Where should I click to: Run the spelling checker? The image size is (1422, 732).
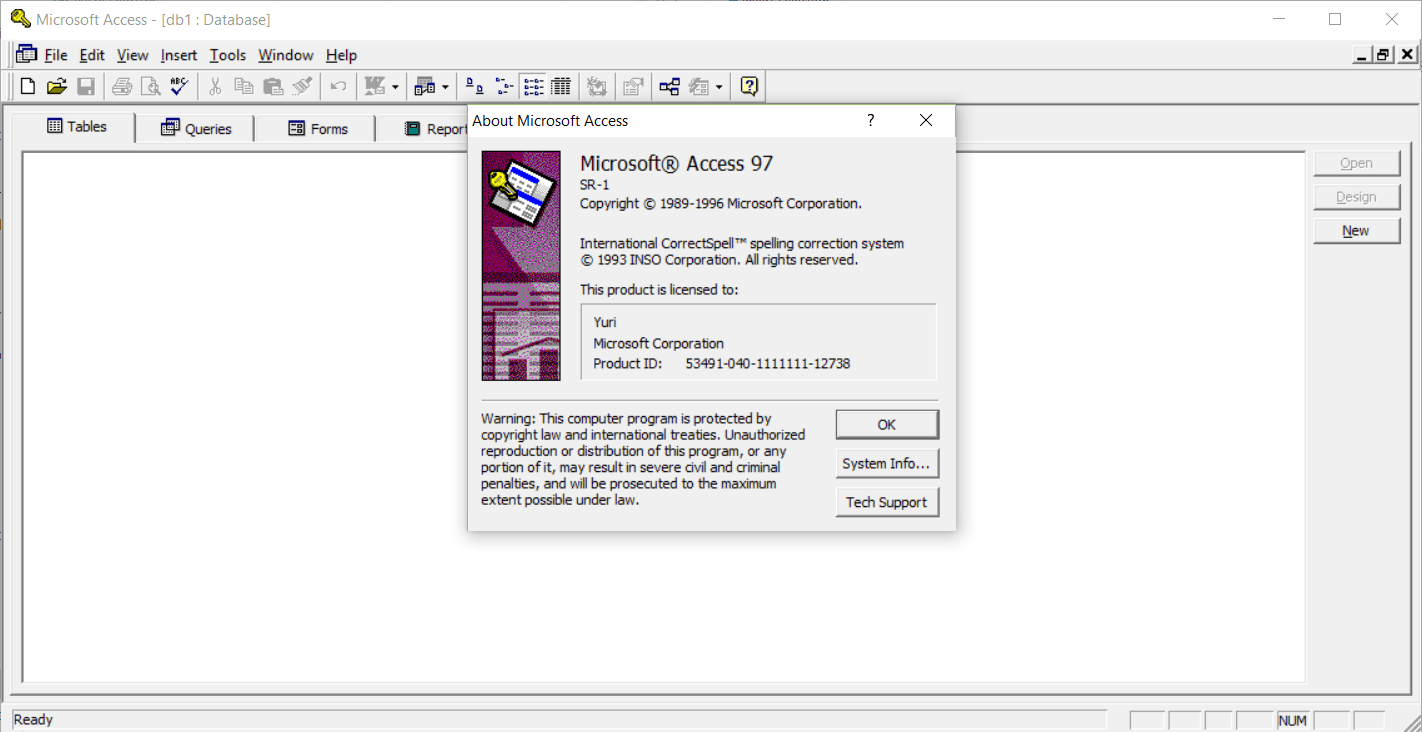[x=178, y=86]
